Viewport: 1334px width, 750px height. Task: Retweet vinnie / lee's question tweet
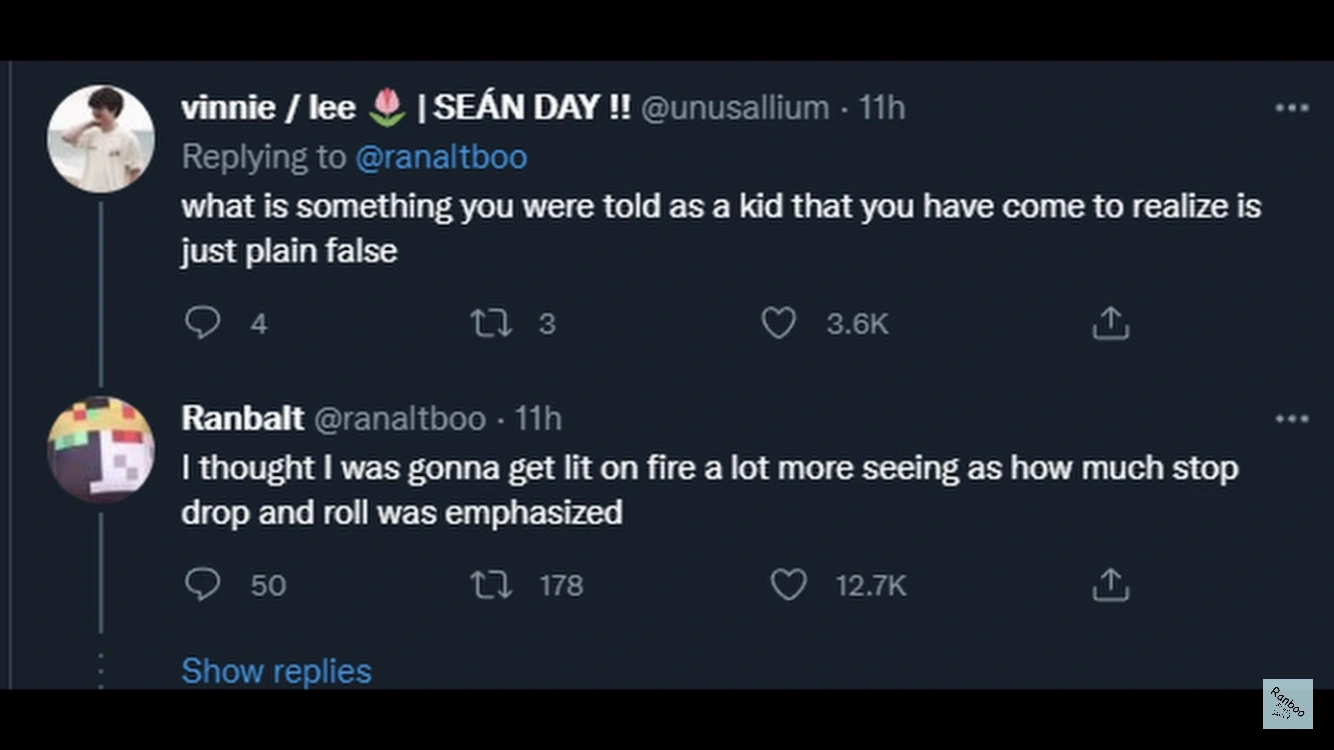[490, 323]
